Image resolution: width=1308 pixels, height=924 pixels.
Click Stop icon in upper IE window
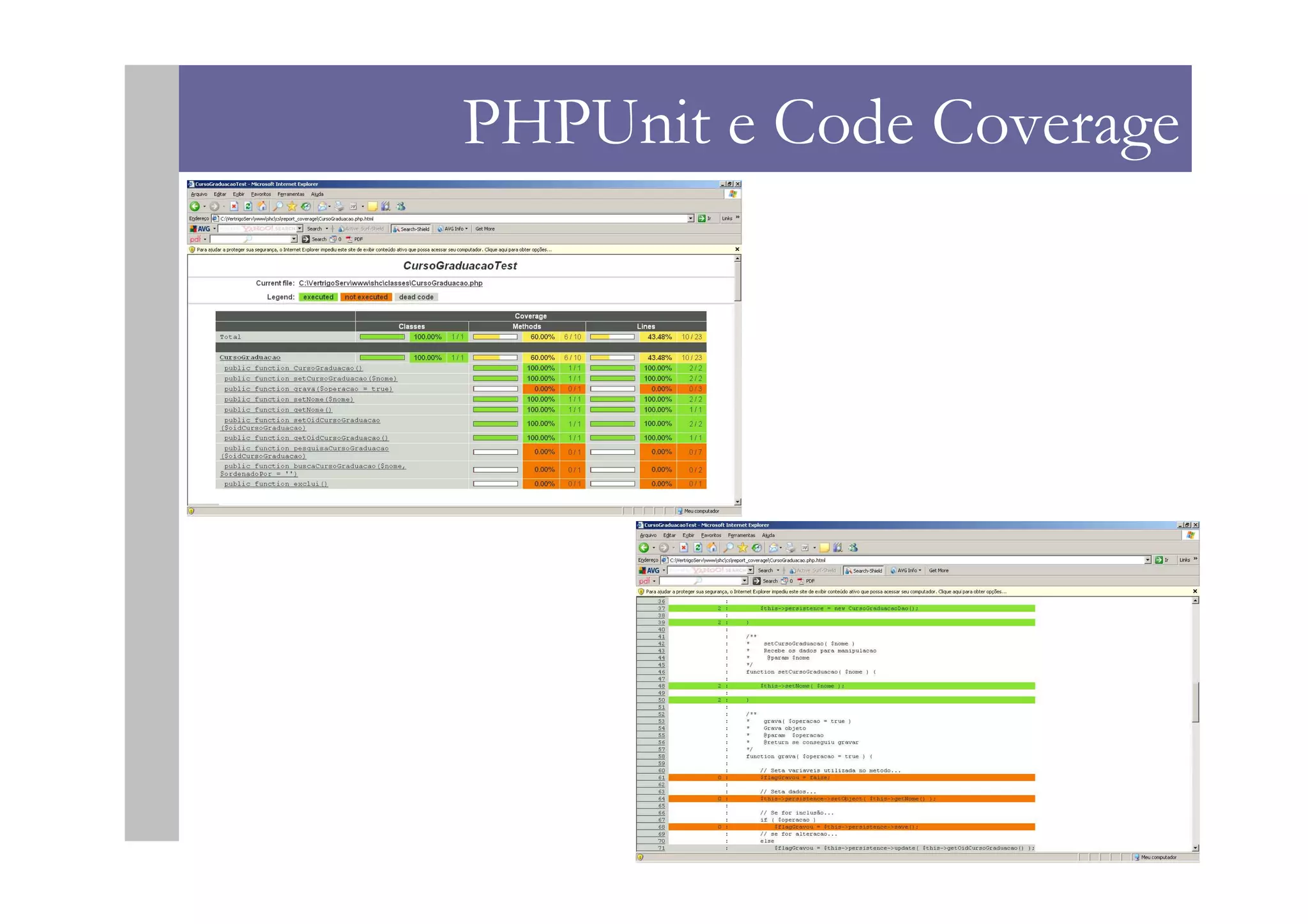coord(234,206)
